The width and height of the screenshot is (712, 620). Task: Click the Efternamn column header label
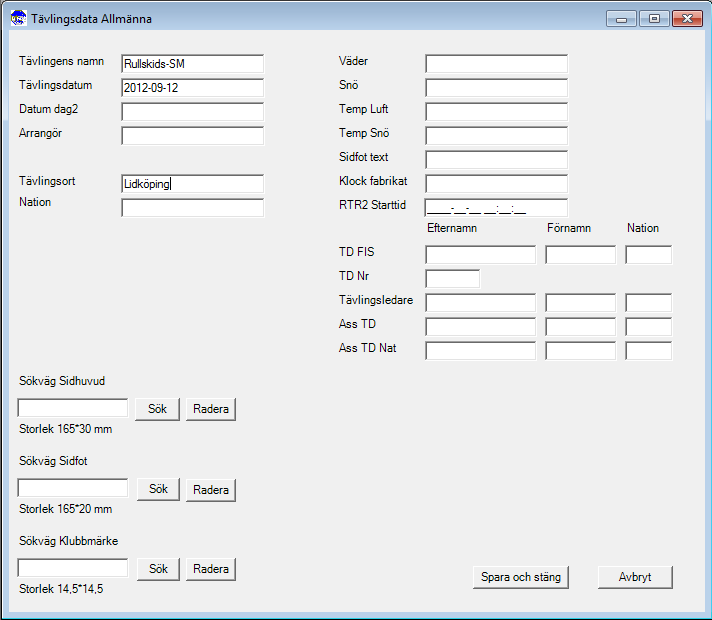coord(452,228)
